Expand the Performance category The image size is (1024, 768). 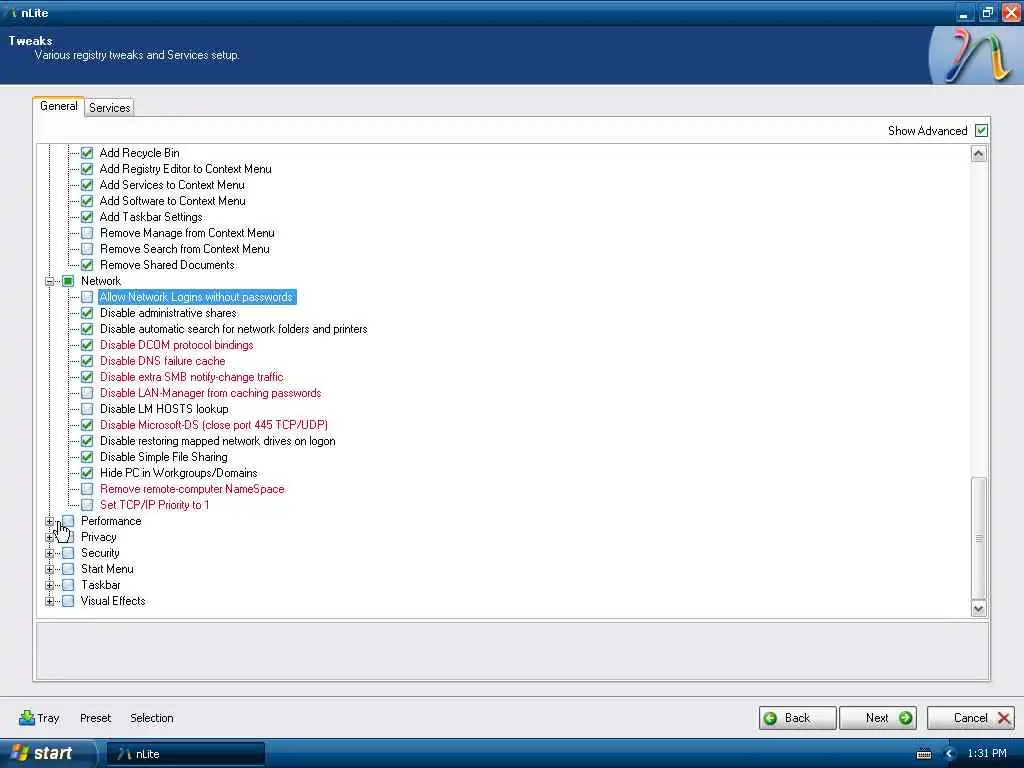50,521
